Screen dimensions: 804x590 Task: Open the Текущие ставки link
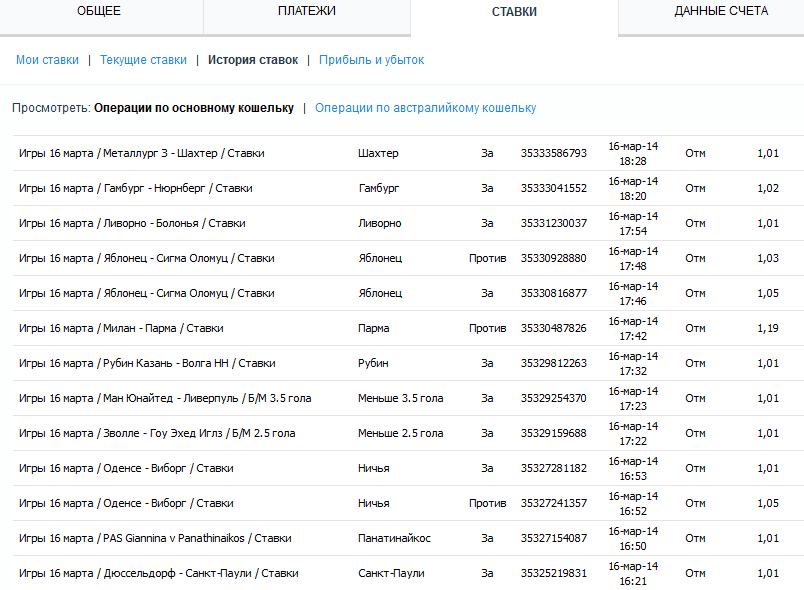[143, 60]
